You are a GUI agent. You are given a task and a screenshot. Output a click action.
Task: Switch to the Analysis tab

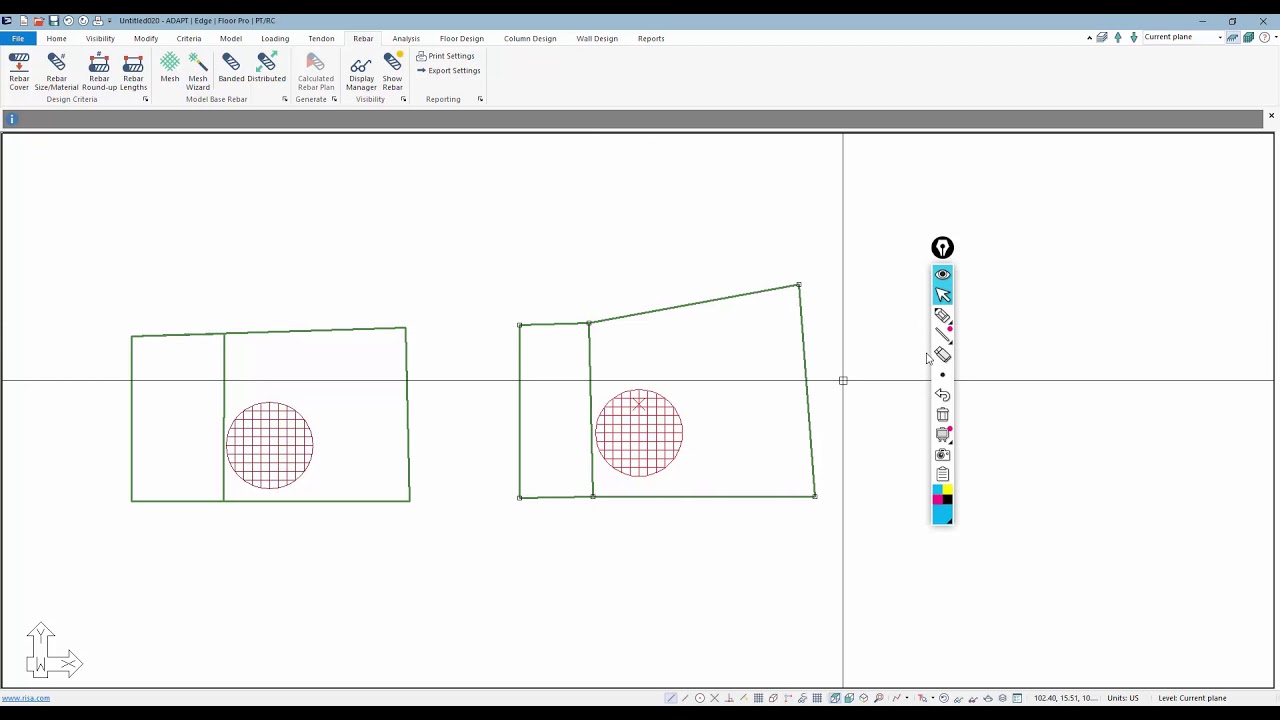[406, 38]
